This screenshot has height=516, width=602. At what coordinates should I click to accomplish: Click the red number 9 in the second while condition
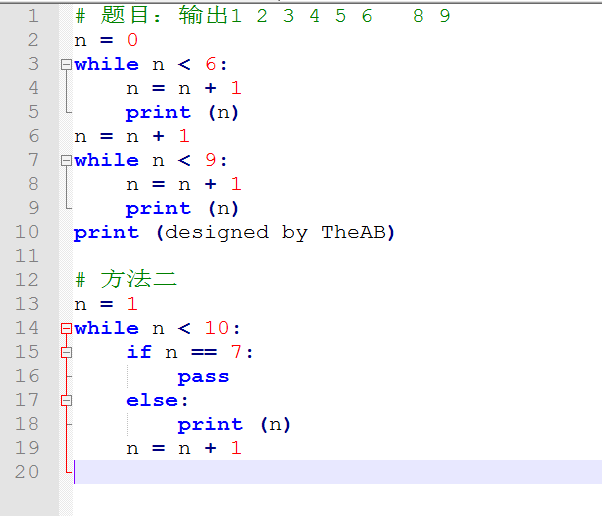[211, 160]
